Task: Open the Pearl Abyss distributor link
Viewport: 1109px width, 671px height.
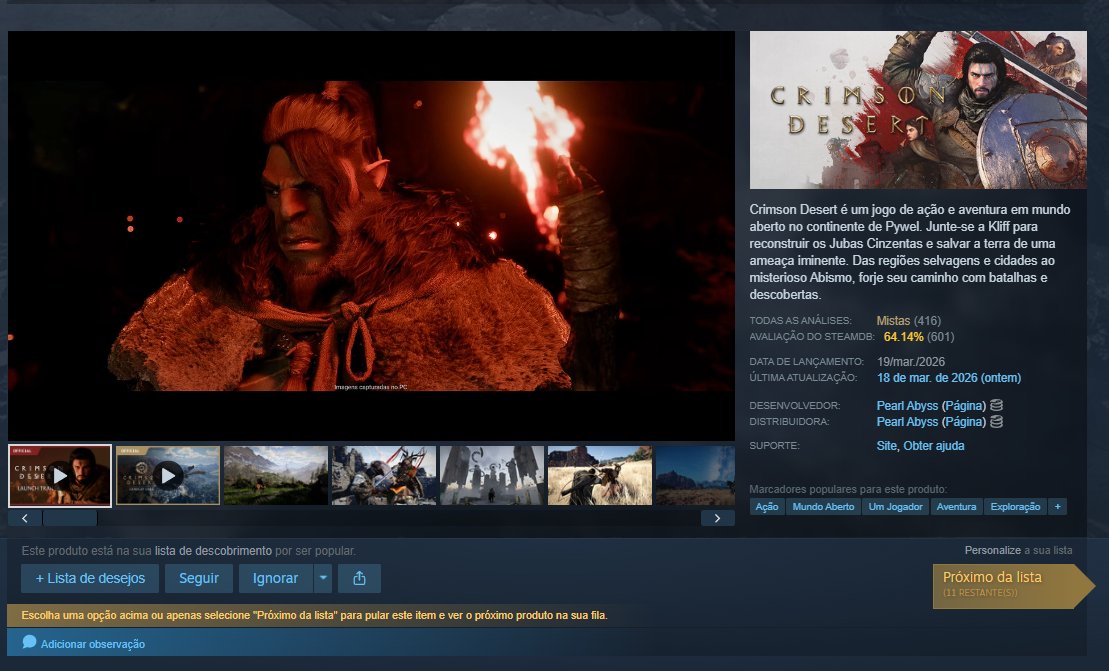Action: (x=907, y=422)
